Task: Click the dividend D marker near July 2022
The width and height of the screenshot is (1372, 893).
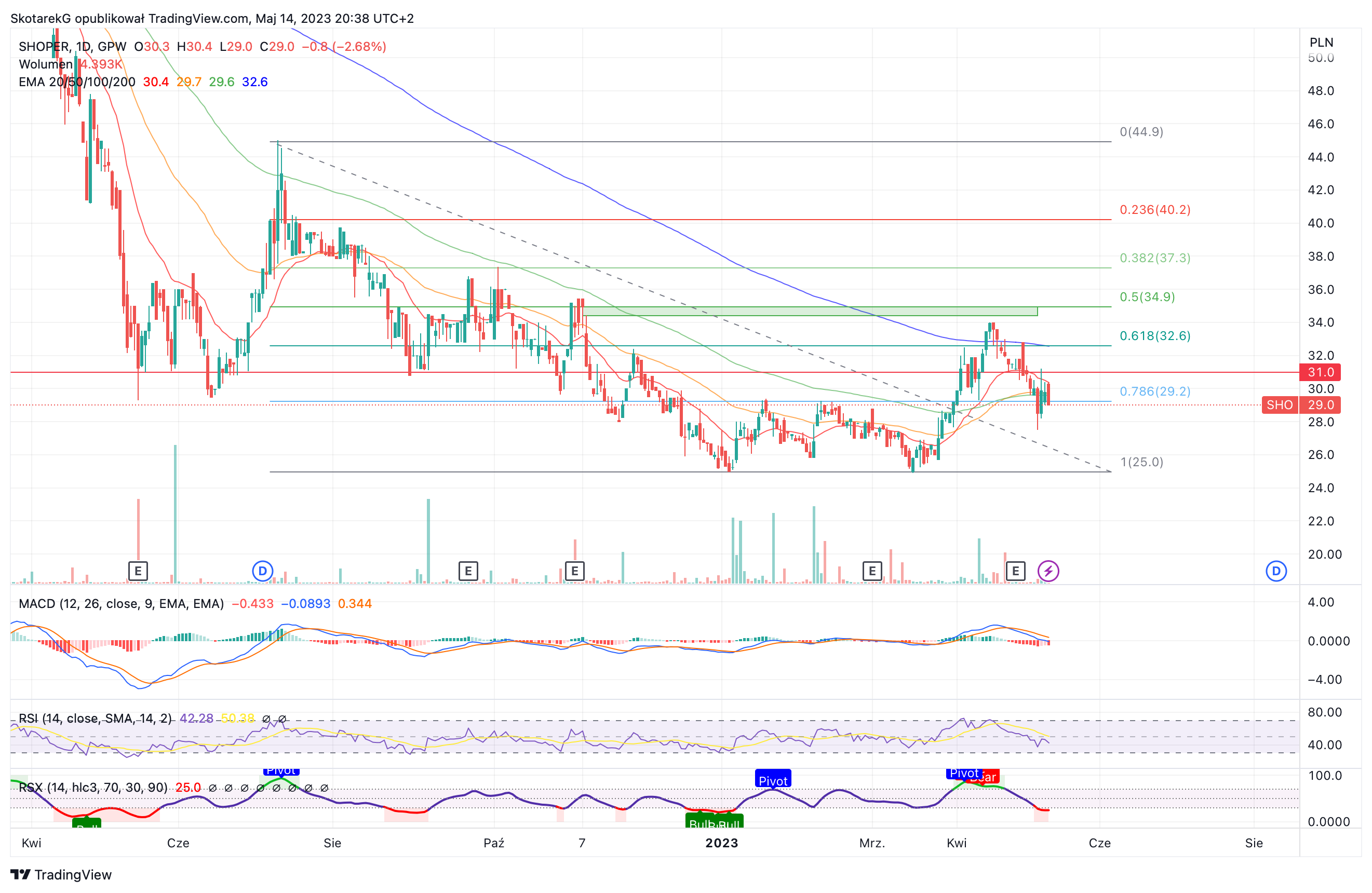Action: 262,571
